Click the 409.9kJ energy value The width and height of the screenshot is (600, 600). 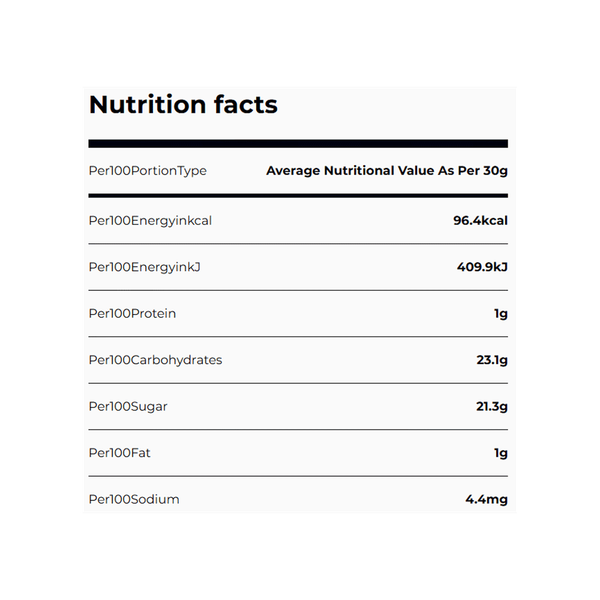pos(482,267)
